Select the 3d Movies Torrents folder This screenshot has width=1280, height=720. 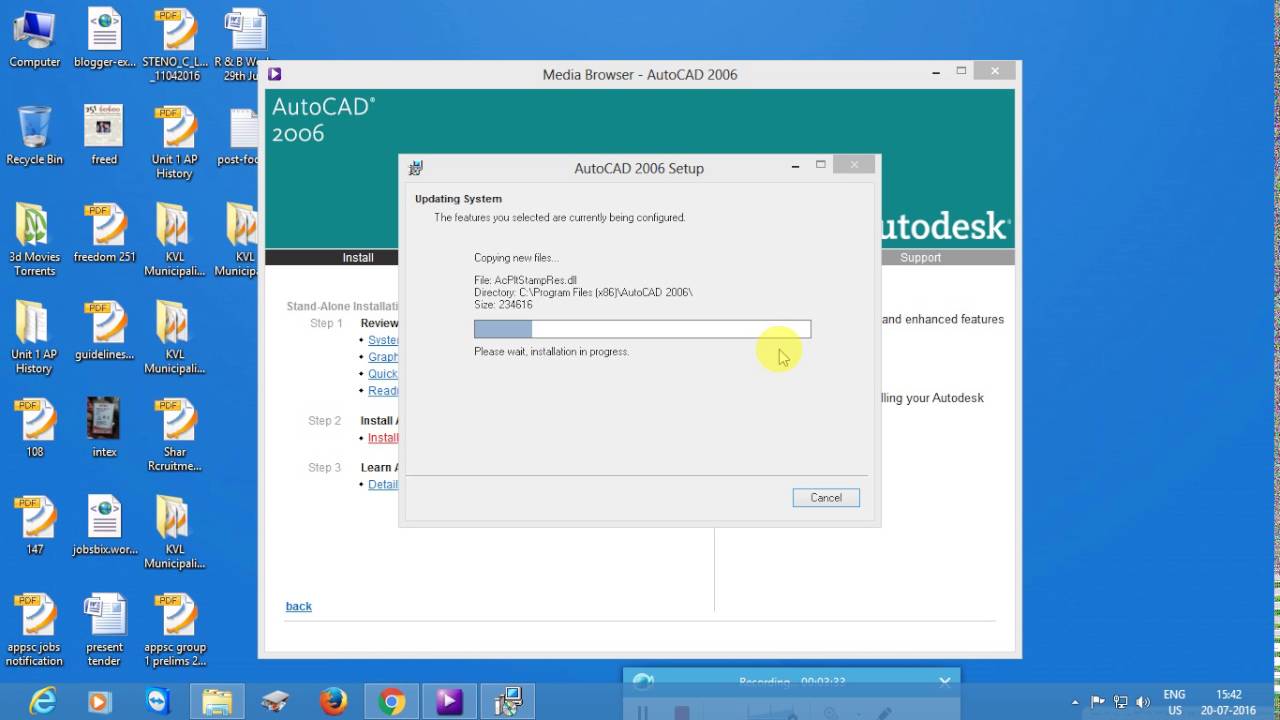coord(34,240)
